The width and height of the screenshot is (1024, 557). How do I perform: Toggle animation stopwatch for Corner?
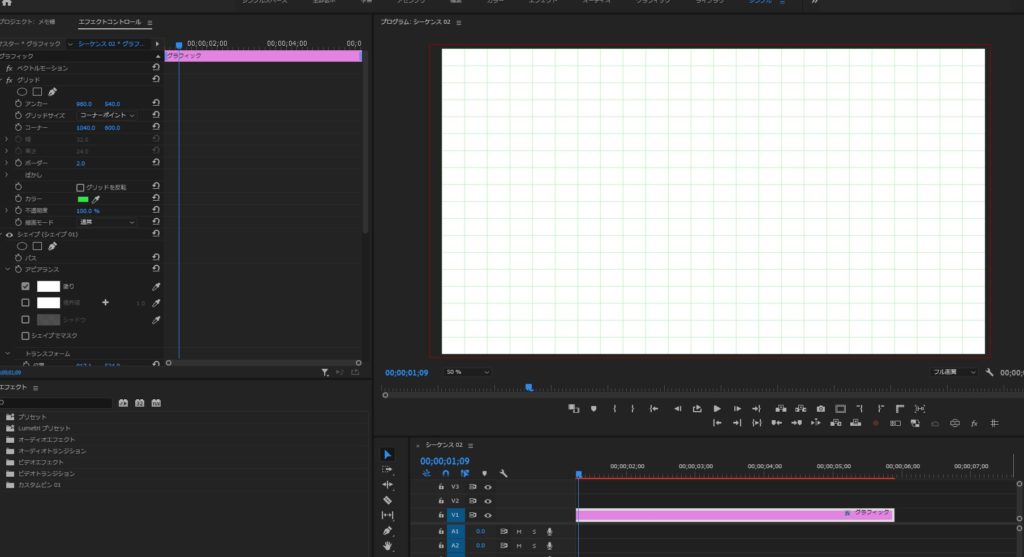point(18,127)
